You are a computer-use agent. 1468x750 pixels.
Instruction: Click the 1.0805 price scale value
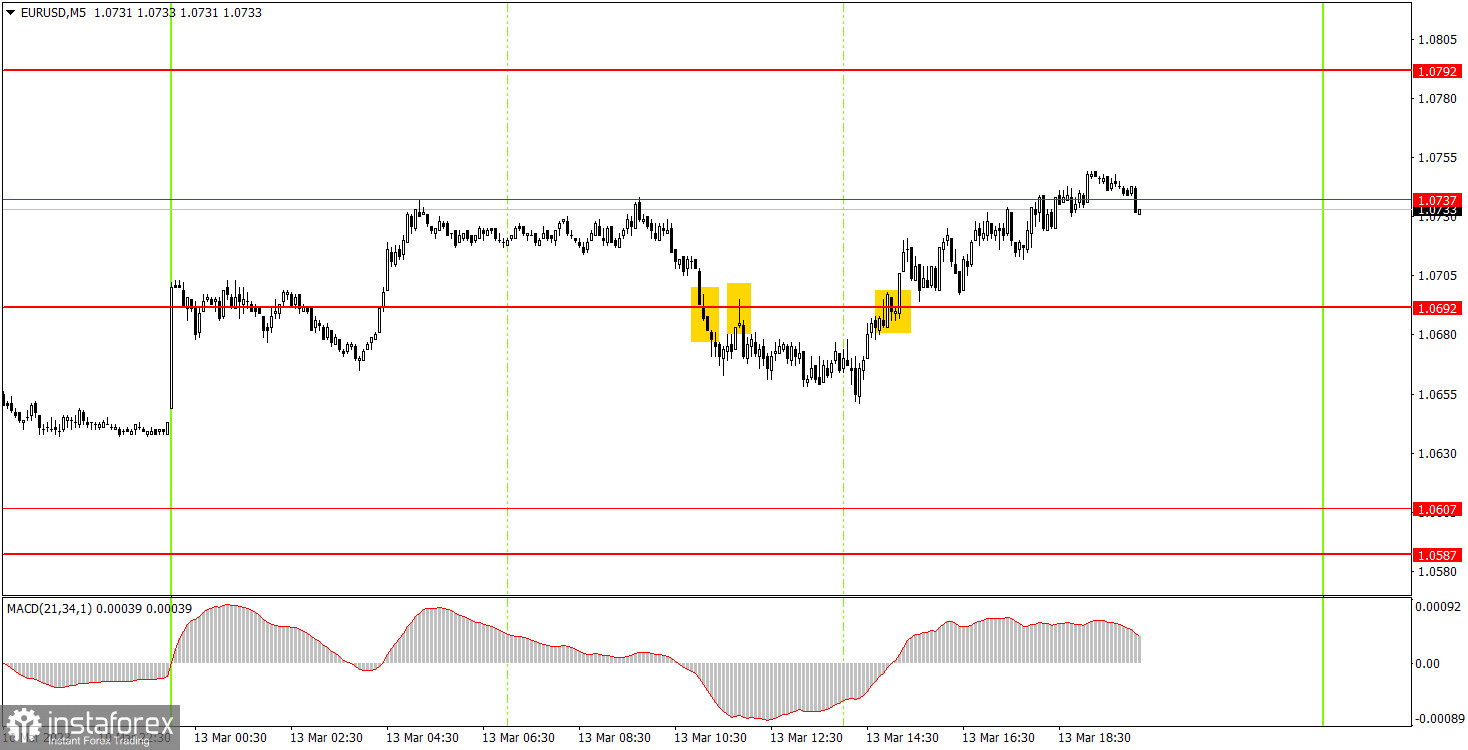(x=1436, y=40)
